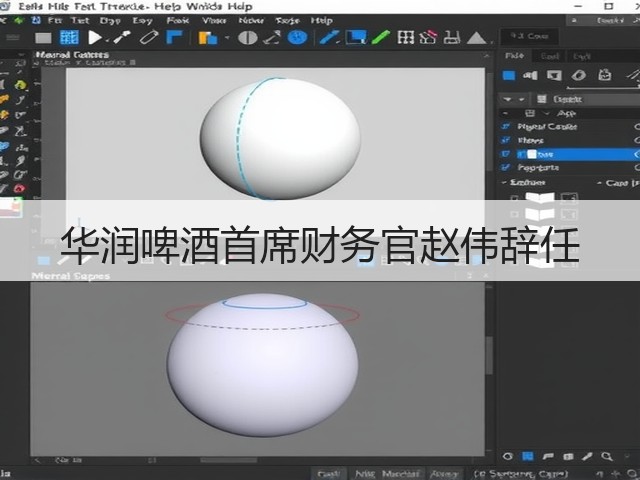Click the red and white house-shaped icon

[x=428, y=38]
